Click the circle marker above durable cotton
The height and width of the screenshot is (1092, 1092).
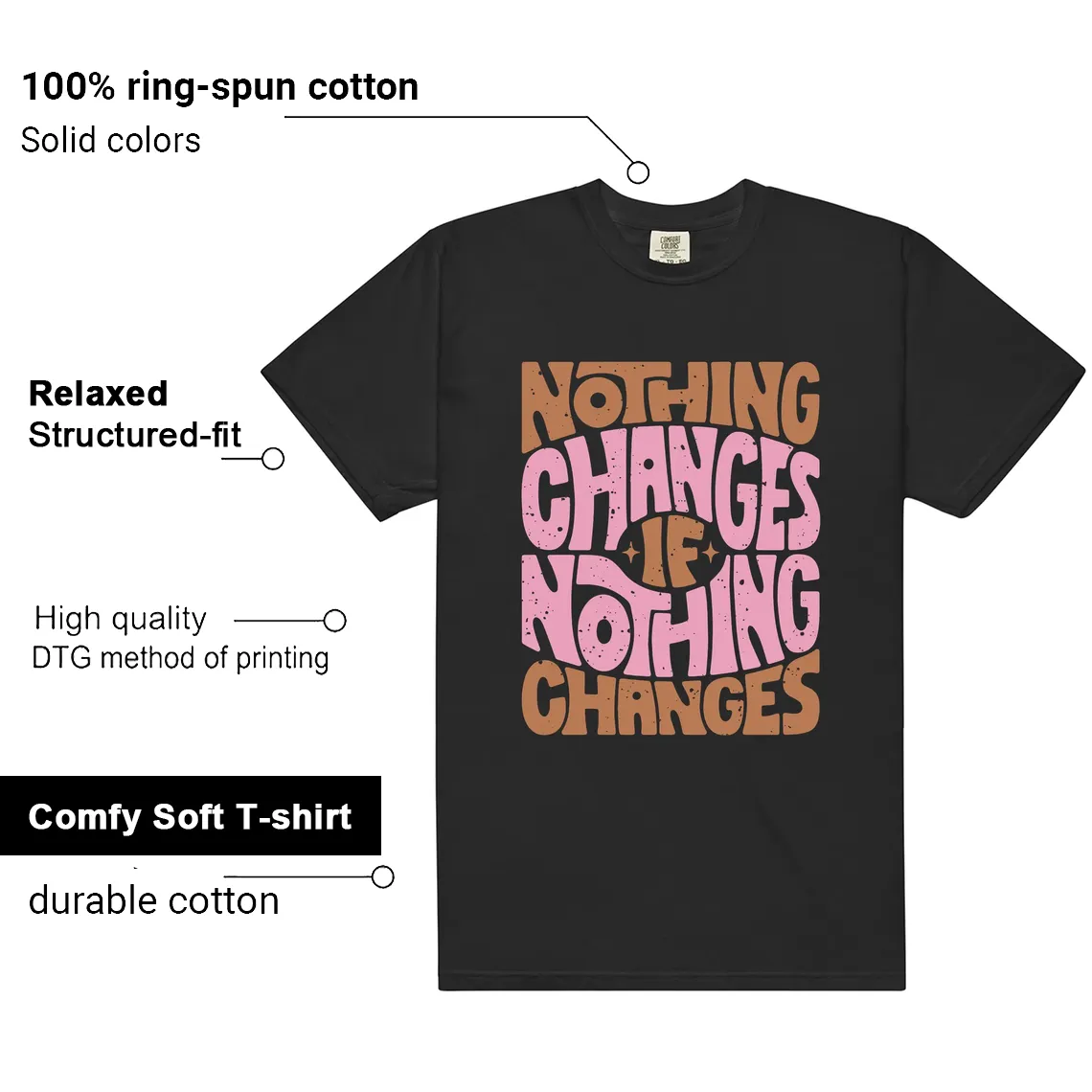click(x=383, y=876)
